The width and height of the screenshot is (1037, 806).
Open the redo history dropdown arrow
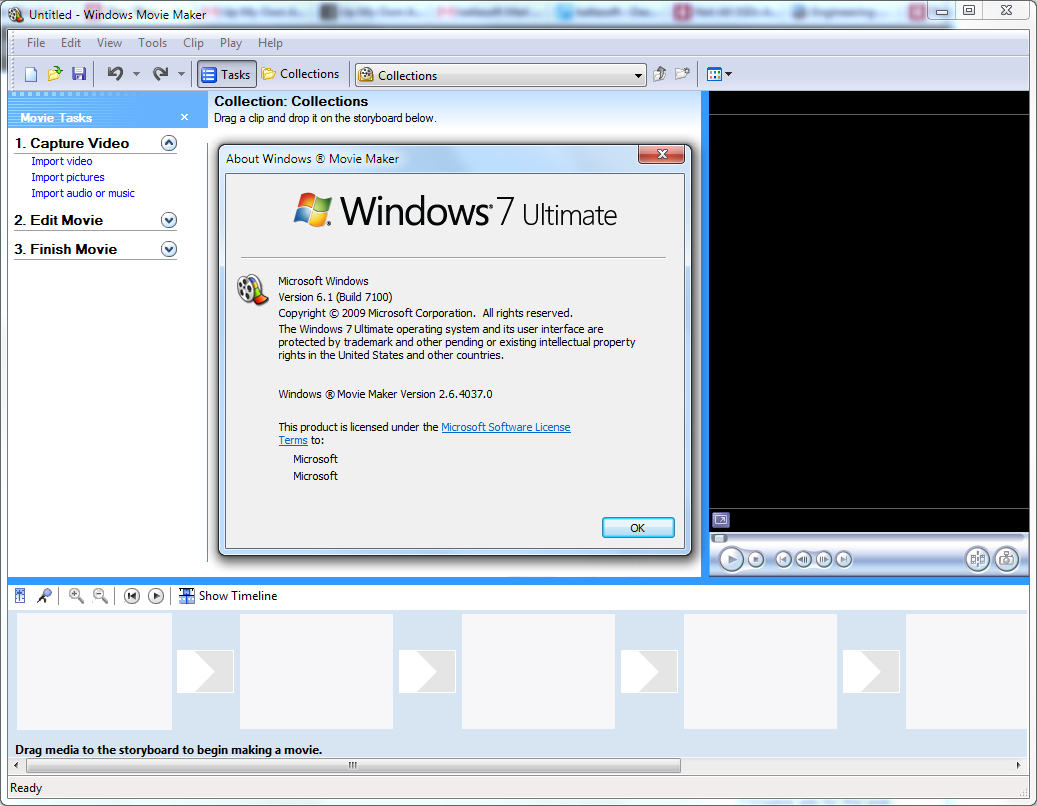(181, 74)
